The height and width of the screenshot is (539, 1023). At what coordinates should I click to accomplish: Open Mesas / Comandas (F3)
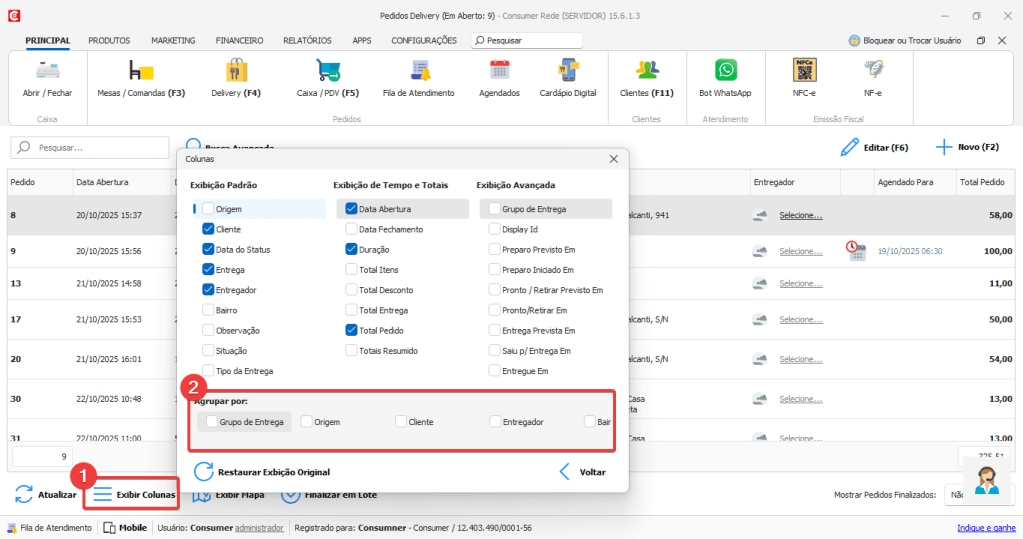click(141, 71)
